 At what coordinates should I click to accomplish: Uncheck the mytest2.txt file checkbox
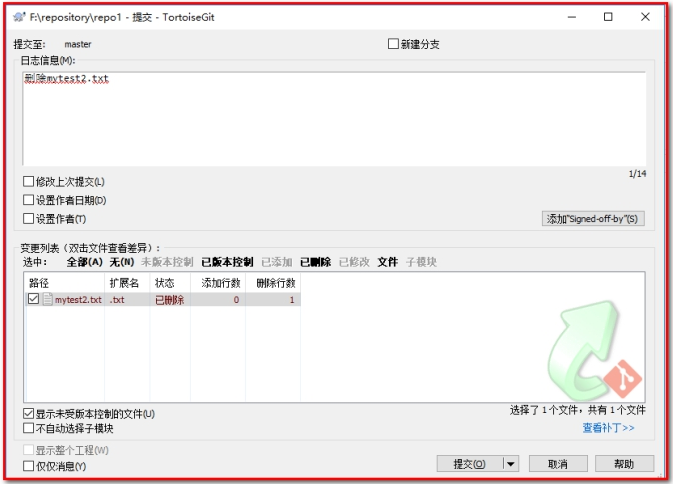click(33, 299)
